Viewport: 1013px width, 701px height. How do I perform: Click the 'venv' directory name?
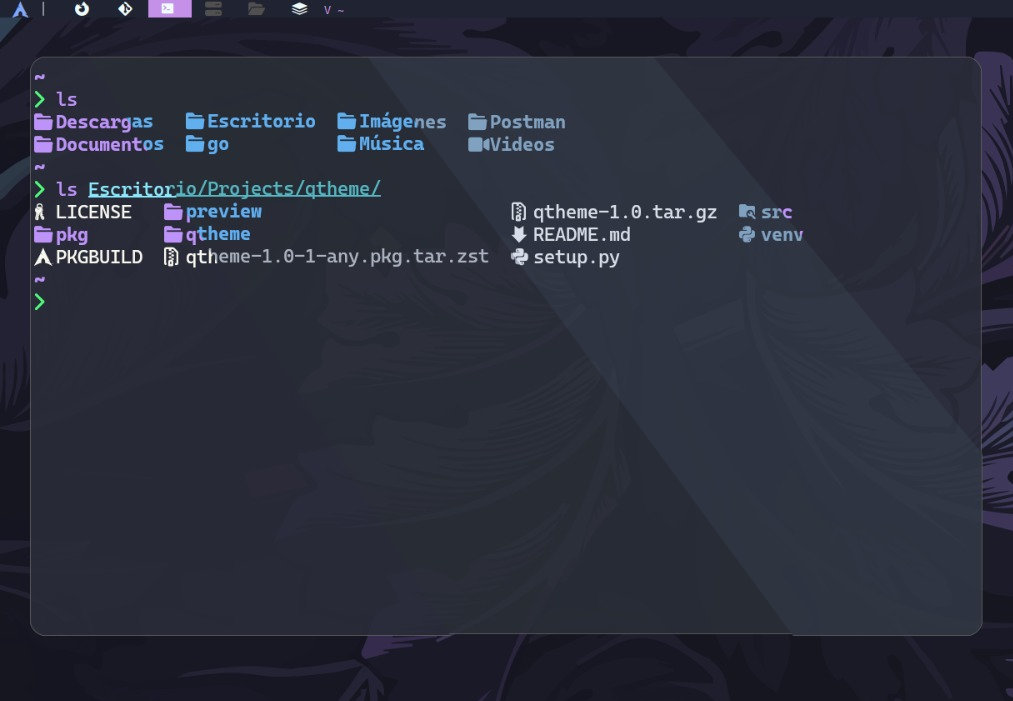782,235
